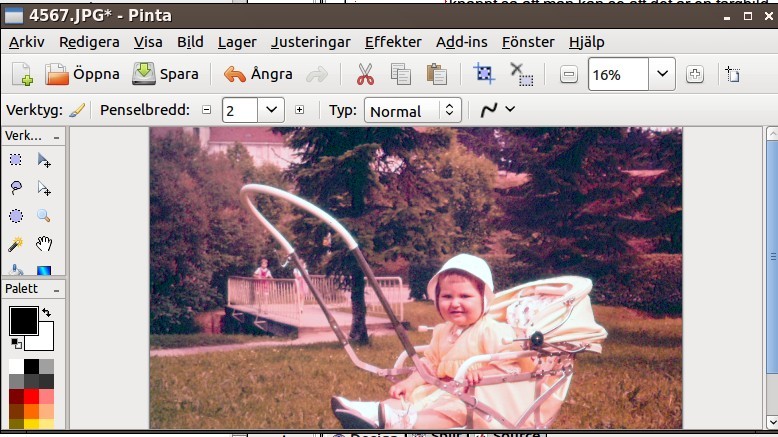
Task: Reset colors to black and white
Action: click(x=16, y=343)
